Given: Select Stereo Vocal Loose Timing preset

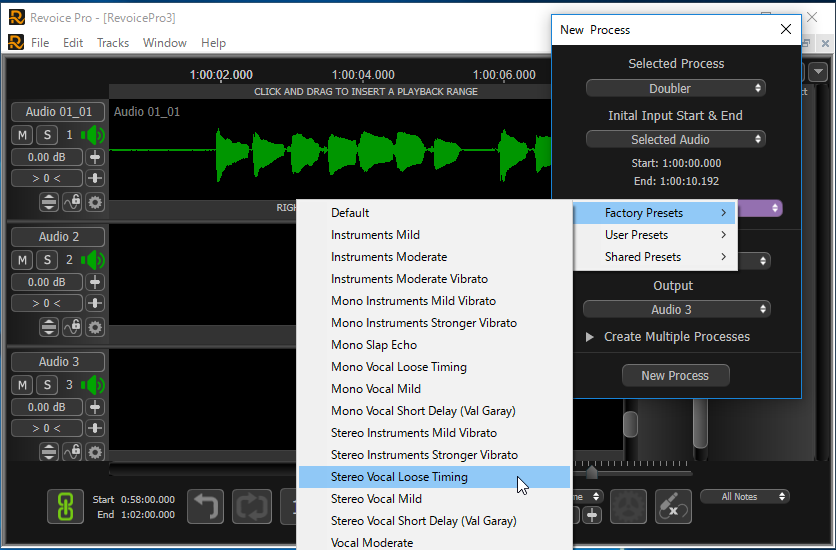Looking at the screenshot, I should tap(435, 477).
